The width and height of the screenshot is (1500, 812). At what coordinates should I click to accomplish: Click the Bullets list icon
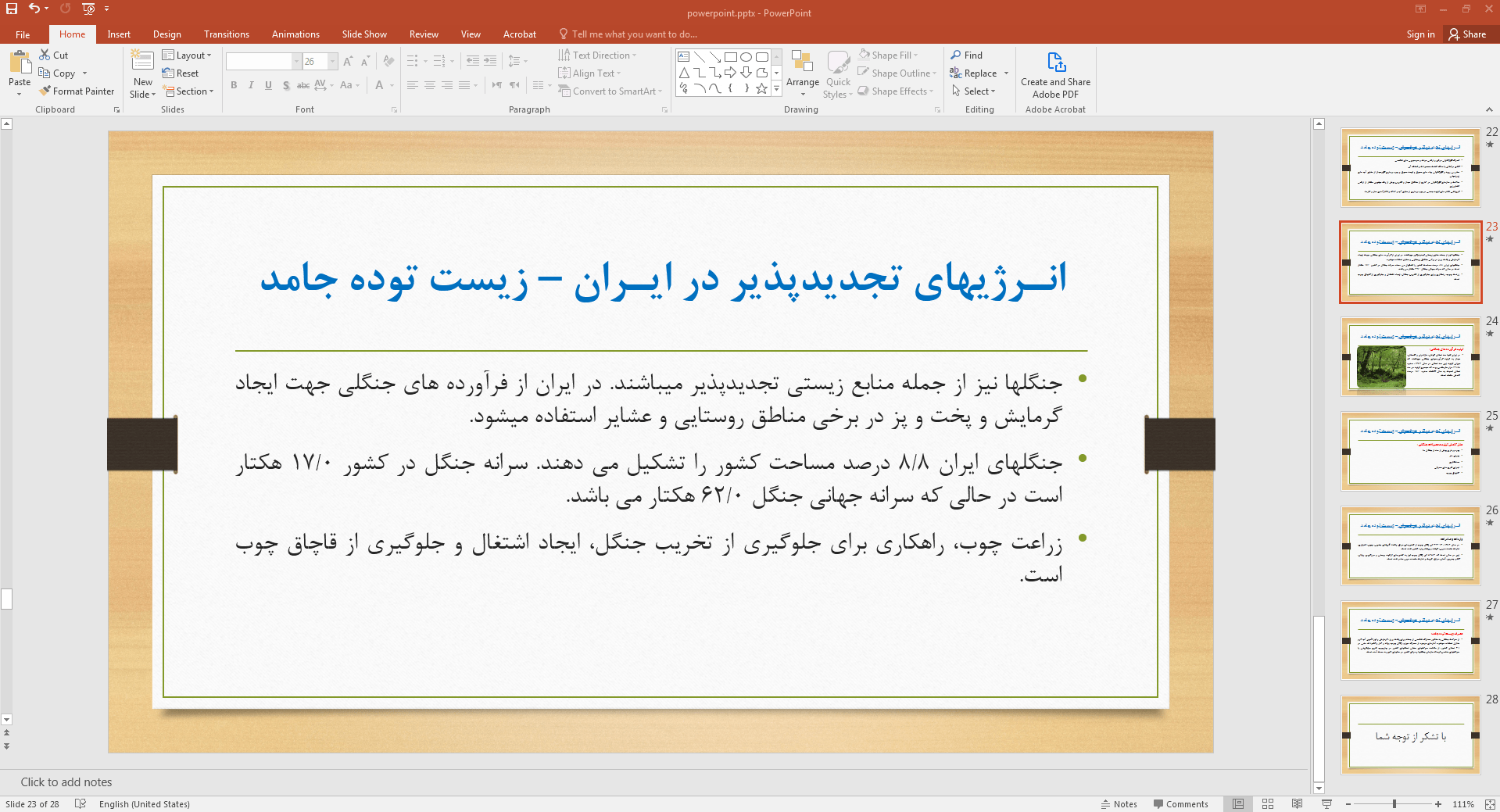[413, 61]
